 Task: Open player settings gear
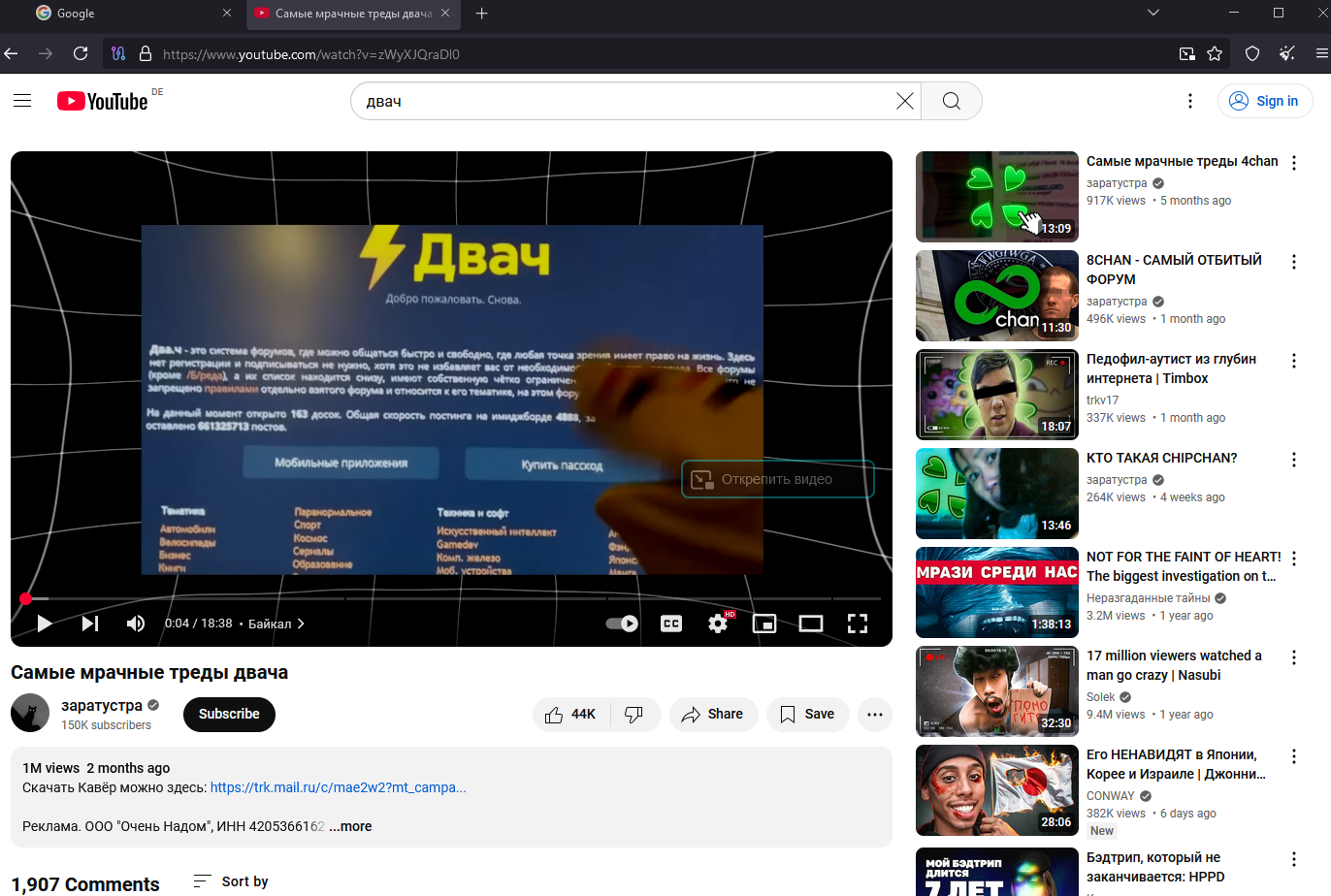(x=718, y=624)
